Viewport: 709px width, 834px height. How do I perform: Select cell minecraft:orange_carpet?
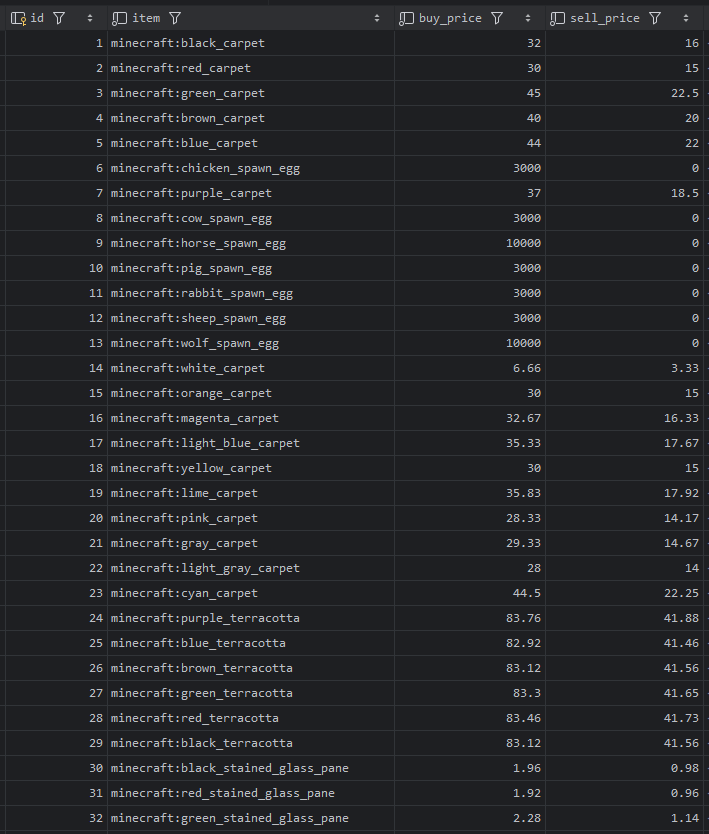(x=251, y=393)
